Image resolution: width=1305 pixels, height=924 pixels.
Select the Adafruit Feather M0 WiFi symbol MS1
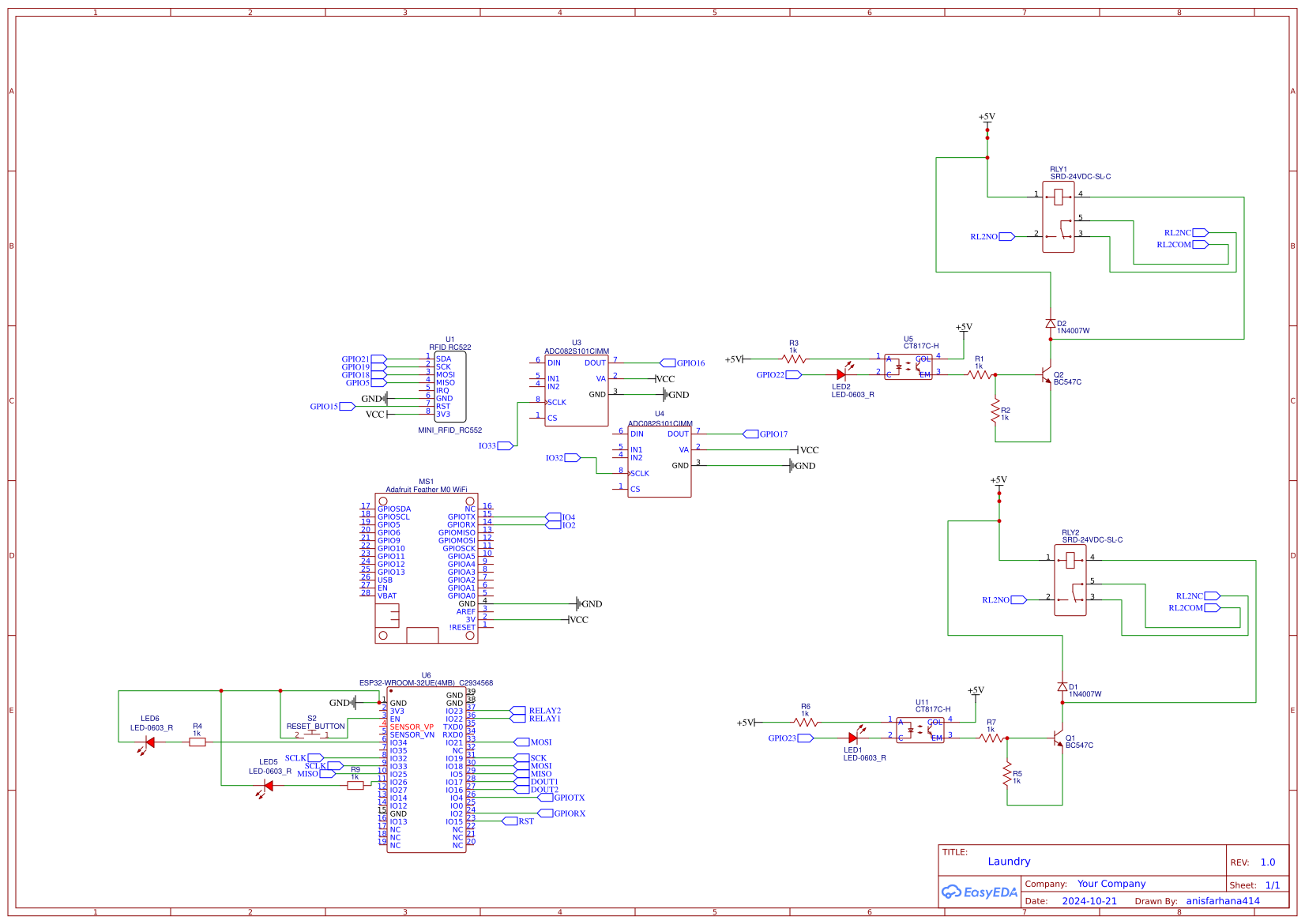425,561
